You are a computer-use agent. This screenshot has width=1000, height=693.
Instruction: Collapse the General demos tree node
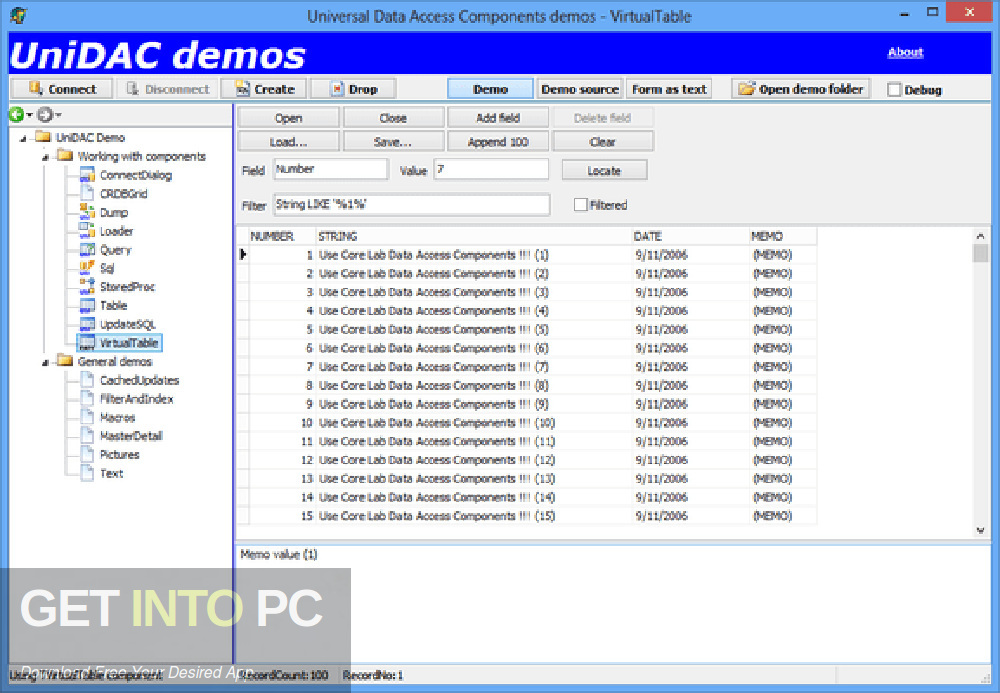(x=45, y=363)
